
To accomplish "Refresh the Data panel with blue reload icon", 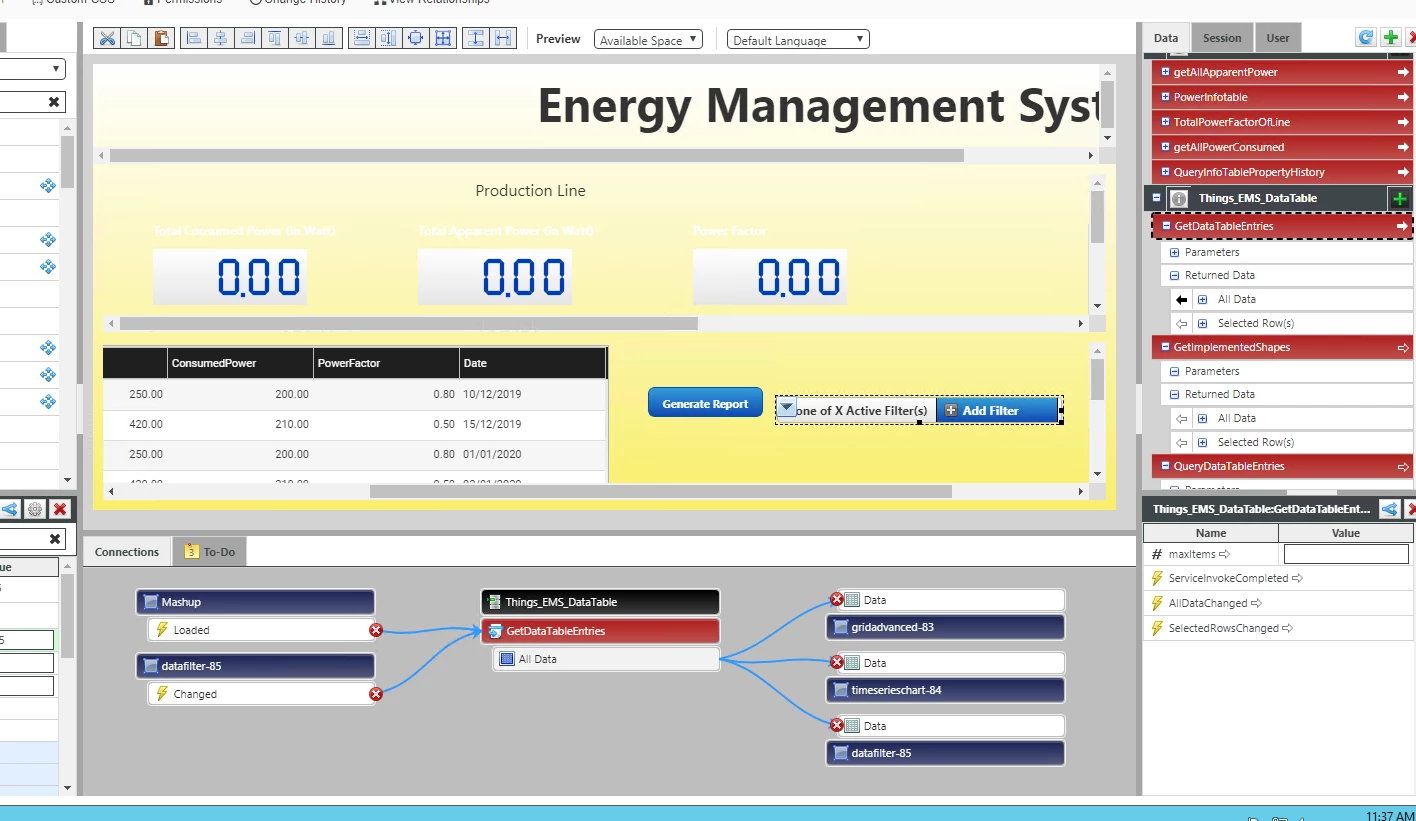I will click(x=1365, y=38).
